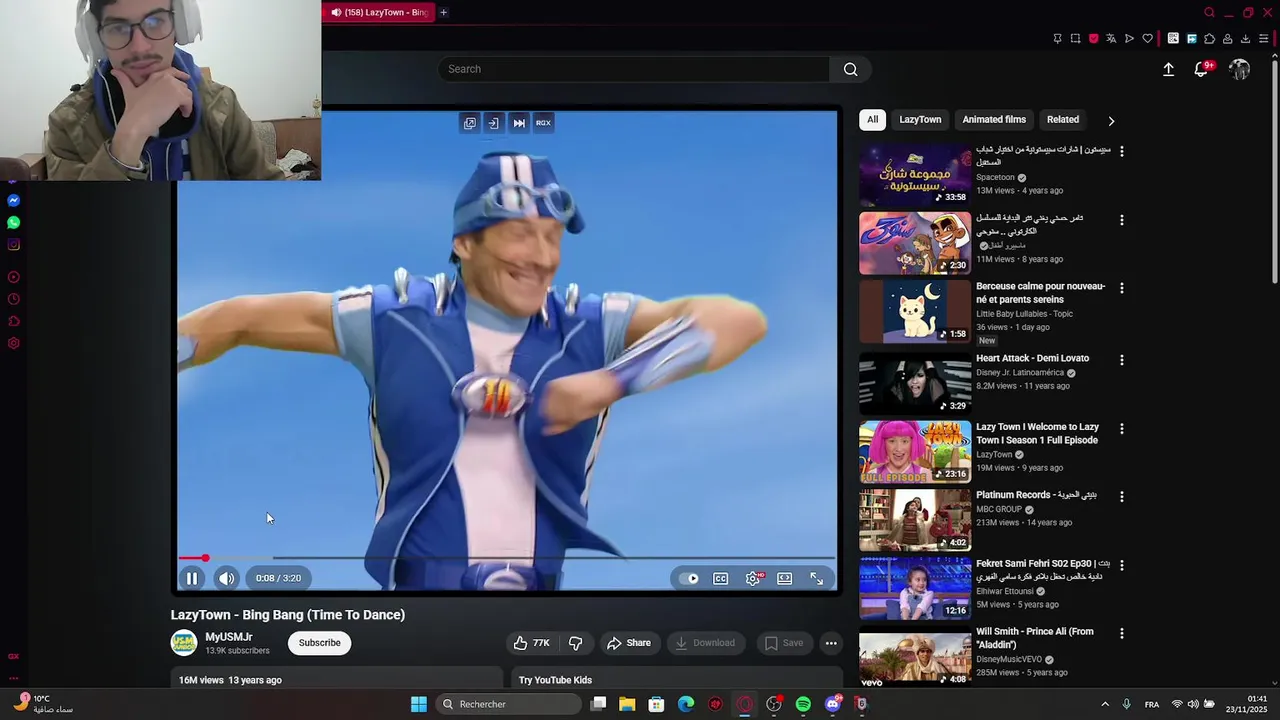
Task: Open the YouTube upload/create icon
Action: [1168, 69]
